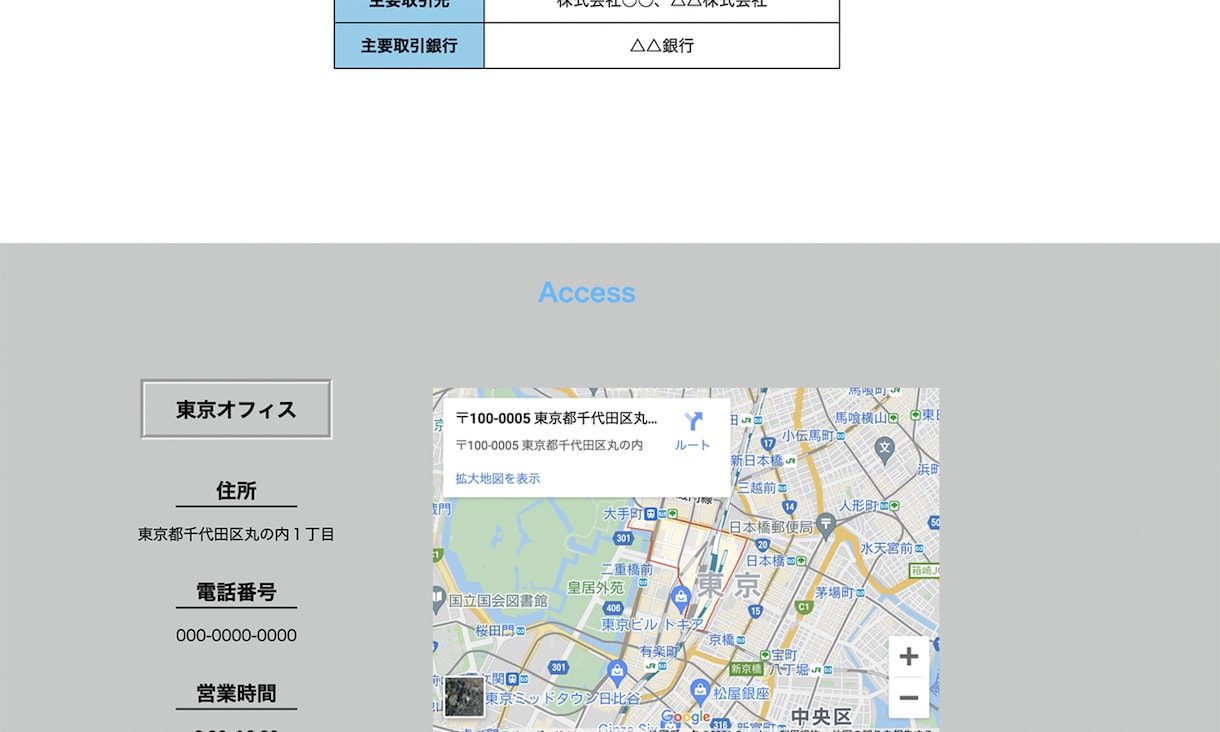Screen dimensions: 1220x732
Task: Click the 東京ビル トキア shopping pin
Action: tap(681, 599)
